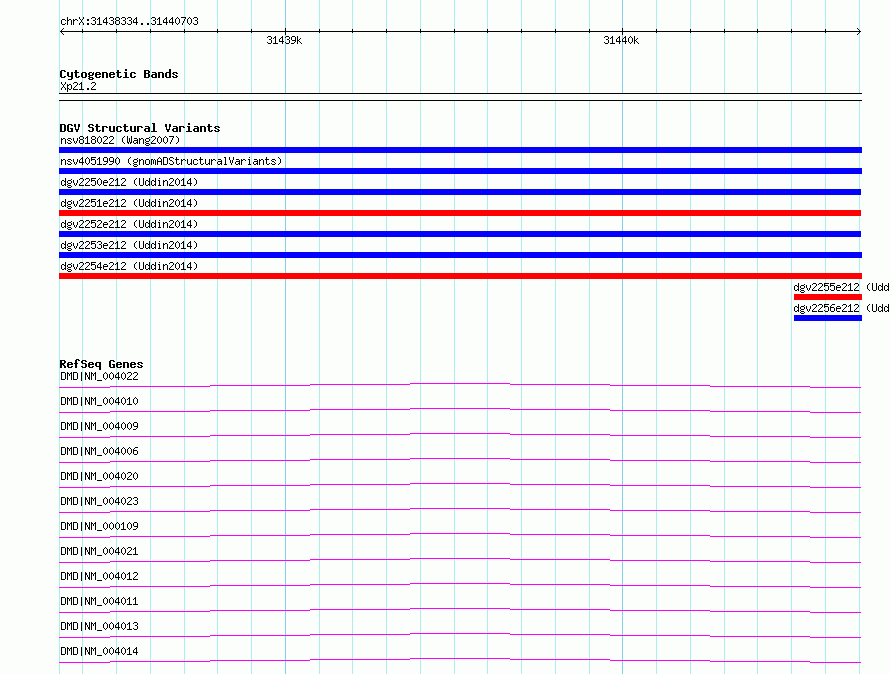This screenshot has width=890, height=674.
Task: Select the DMD|NM_004013 transcript label
Action: pyautogui.click(x=99, y=626)
